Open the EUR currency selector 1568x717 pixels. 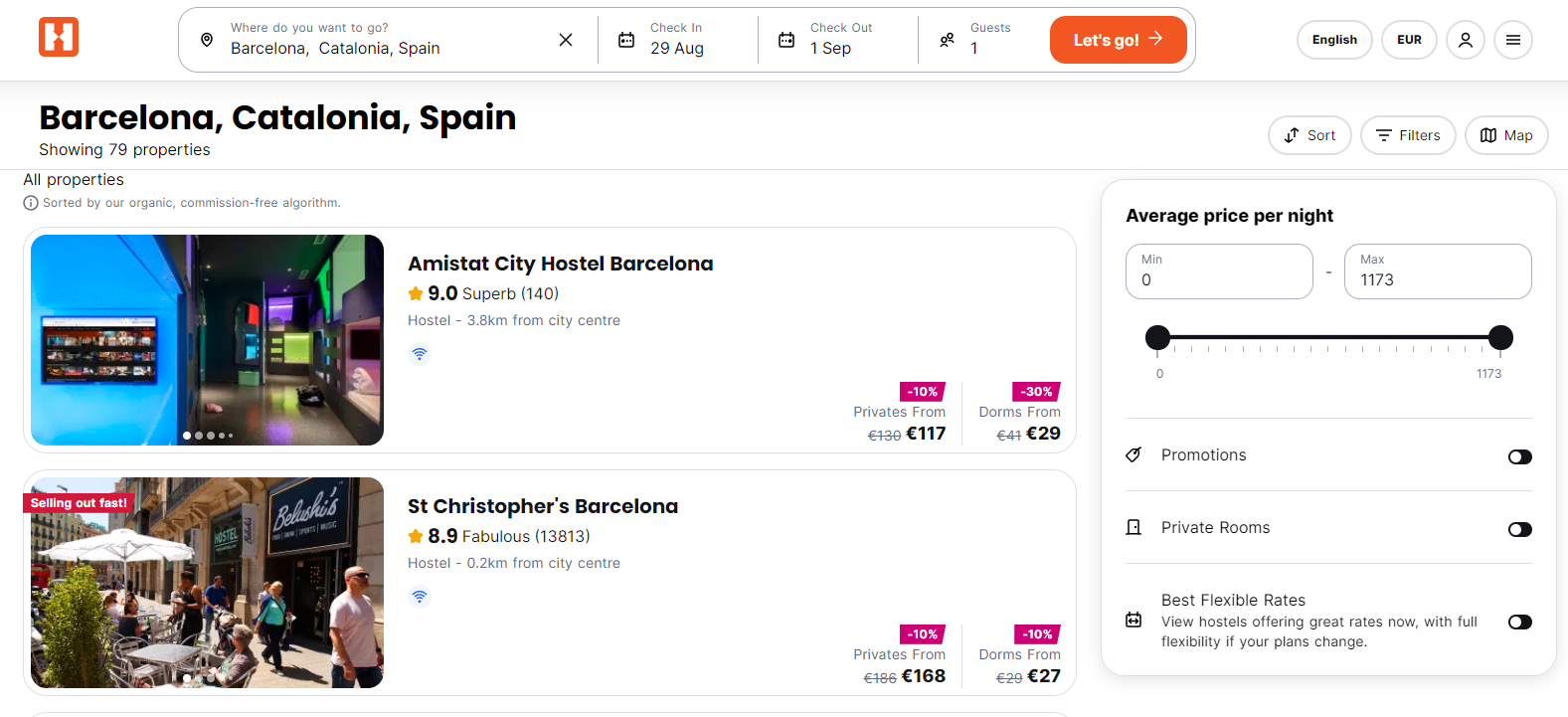click(x=1409, y=40)
